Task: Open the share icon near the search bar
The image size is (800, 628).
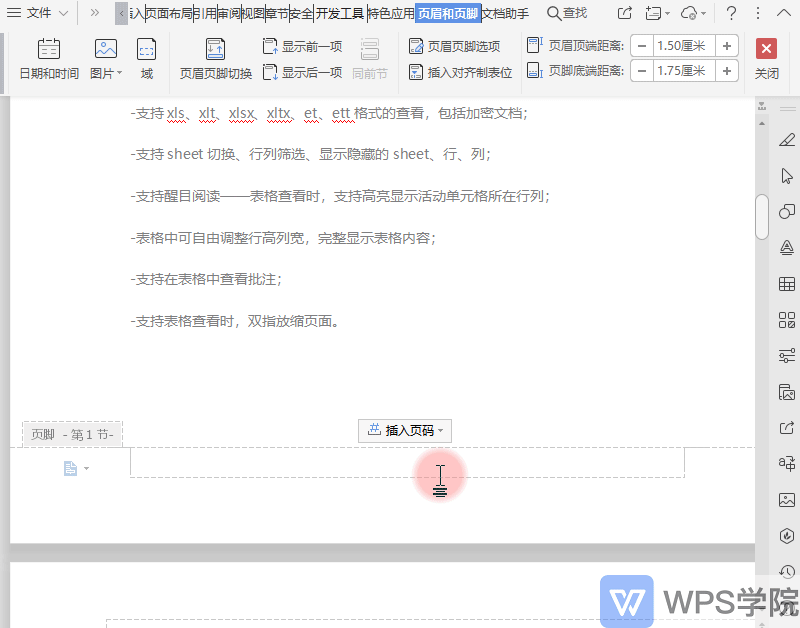Action: click(622, 13)
